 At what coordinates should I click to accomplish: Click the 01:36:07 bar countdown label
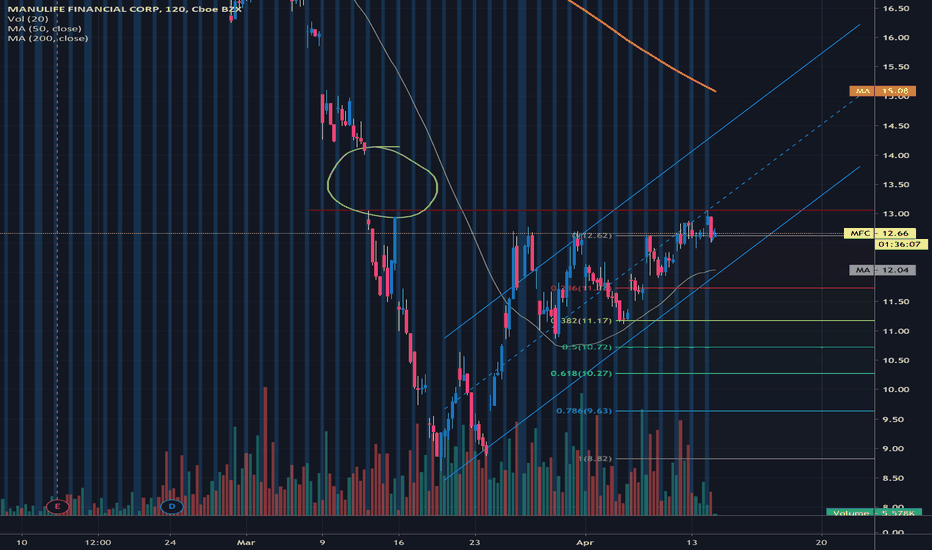[x=899, y=244]
